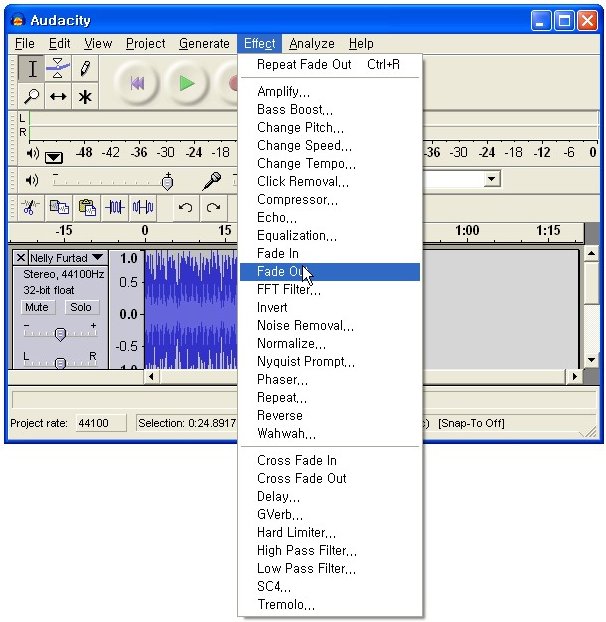Screen dimensions: 606x622
Task: Choose highlighted Fade Out effect
Action: (330, 272)
